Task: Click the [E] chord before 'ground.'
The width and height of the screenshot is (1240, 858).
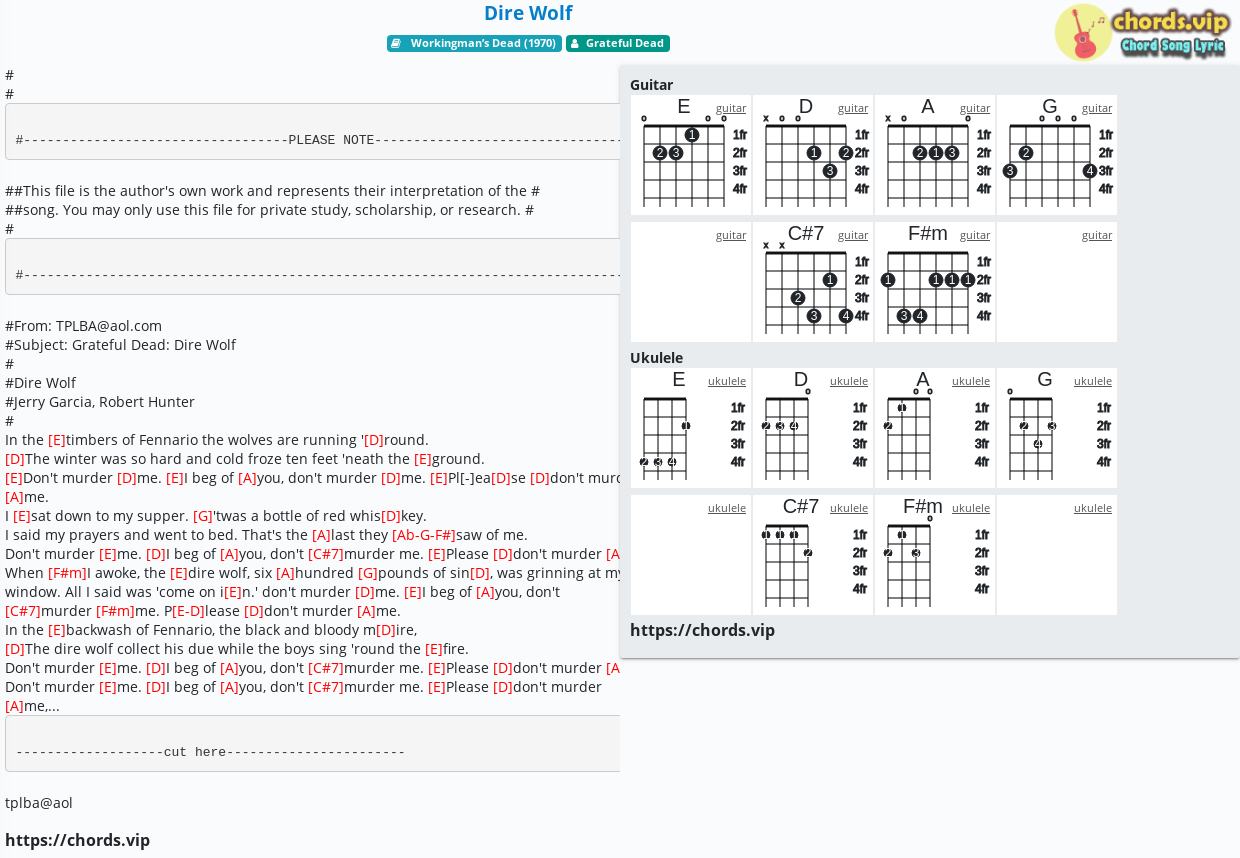Action: 423,459
